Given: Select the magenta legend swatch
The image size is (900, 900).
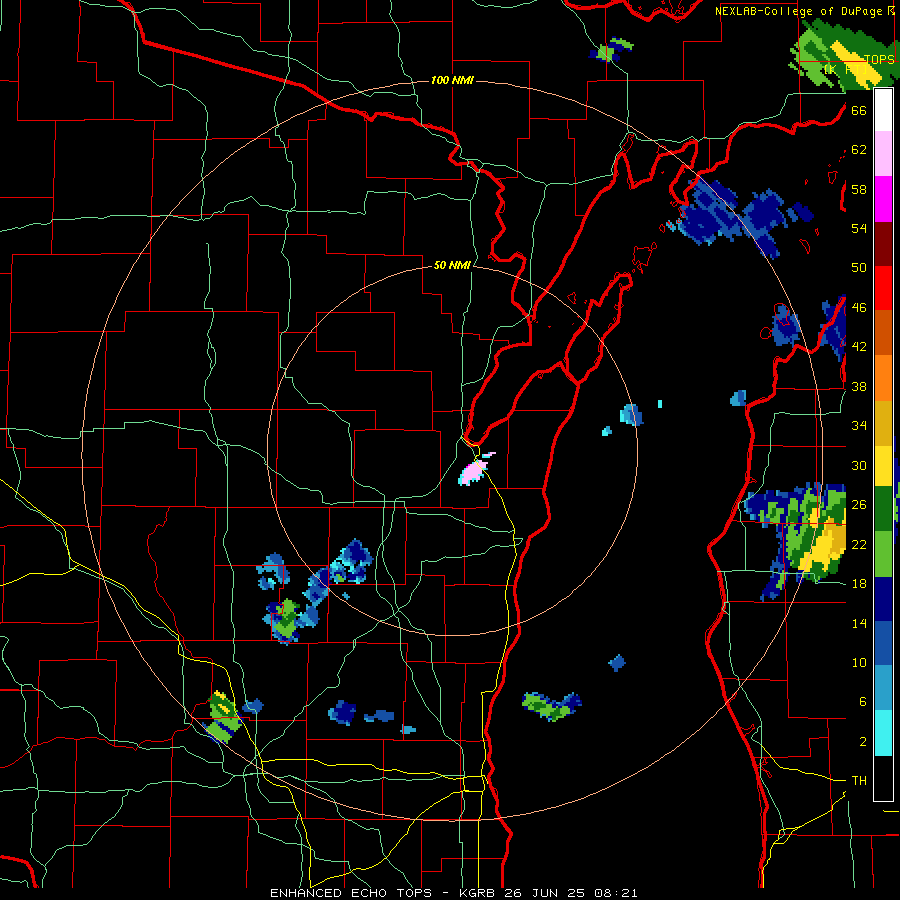Looking at the screenshot, I should pos(883,199).
